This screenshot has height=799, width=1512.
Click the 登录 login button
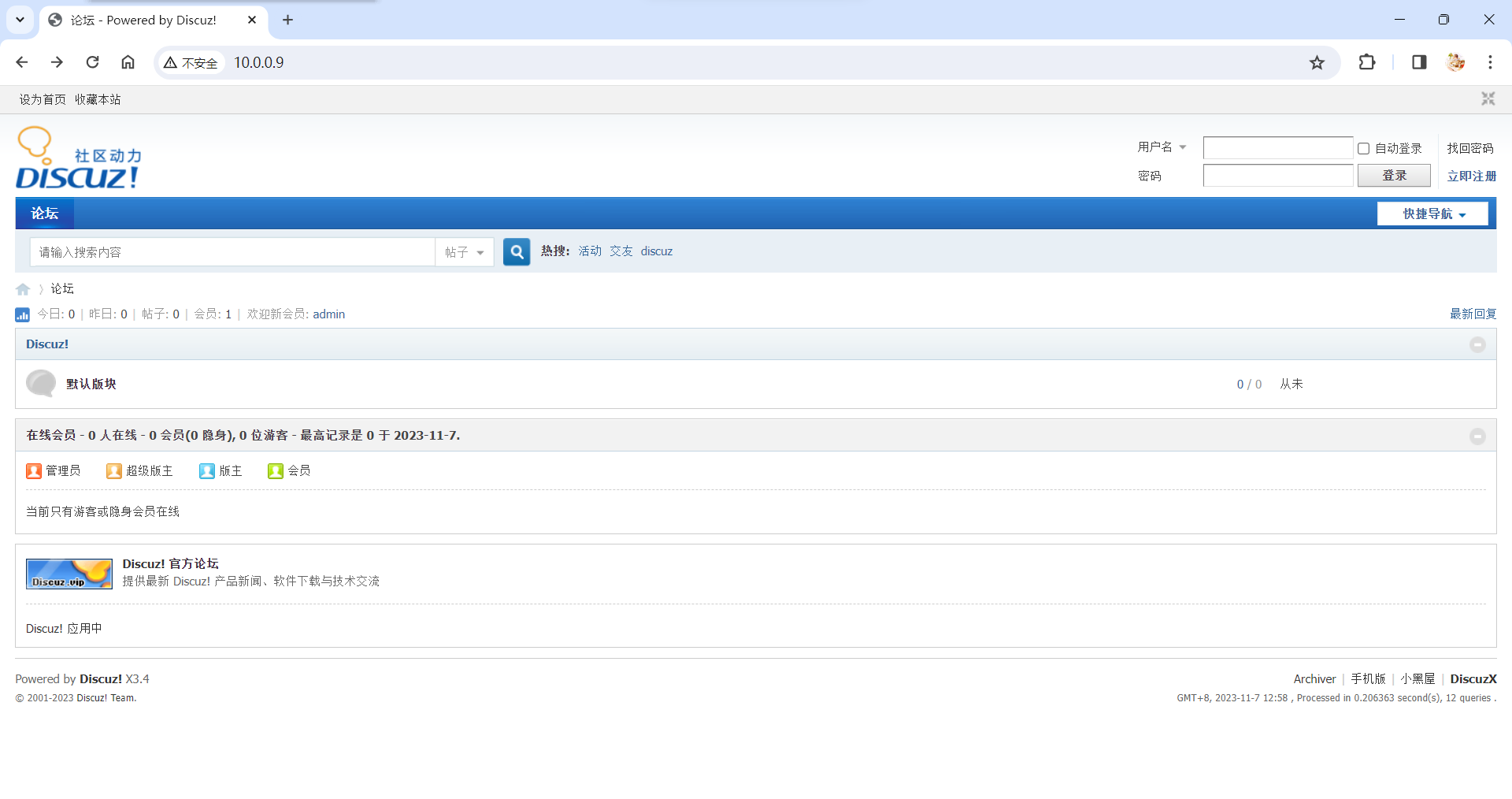click(x=1394, y=176)
